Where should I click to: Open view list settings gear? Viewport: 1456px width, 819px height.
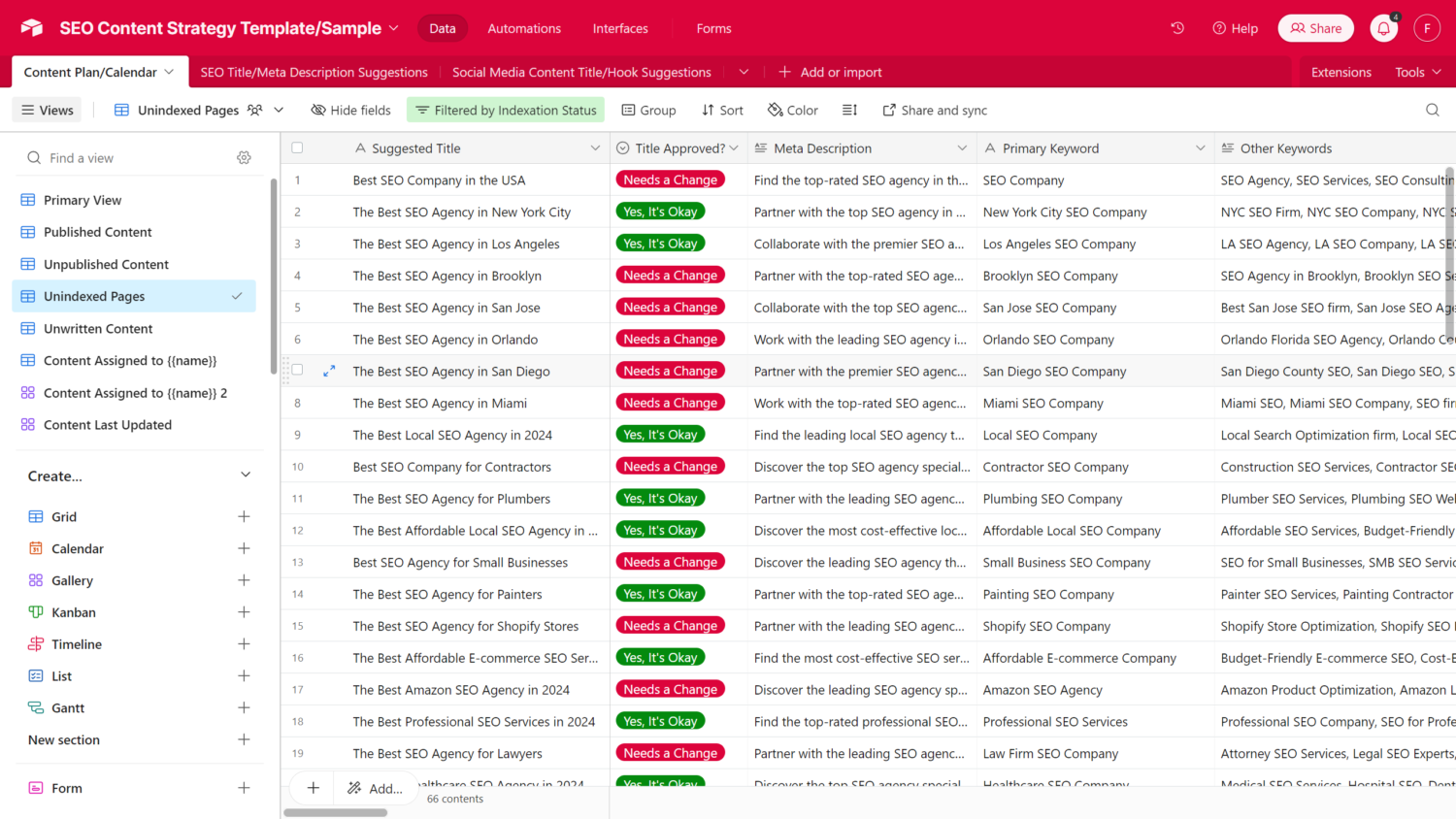click(x=244, y=158)
